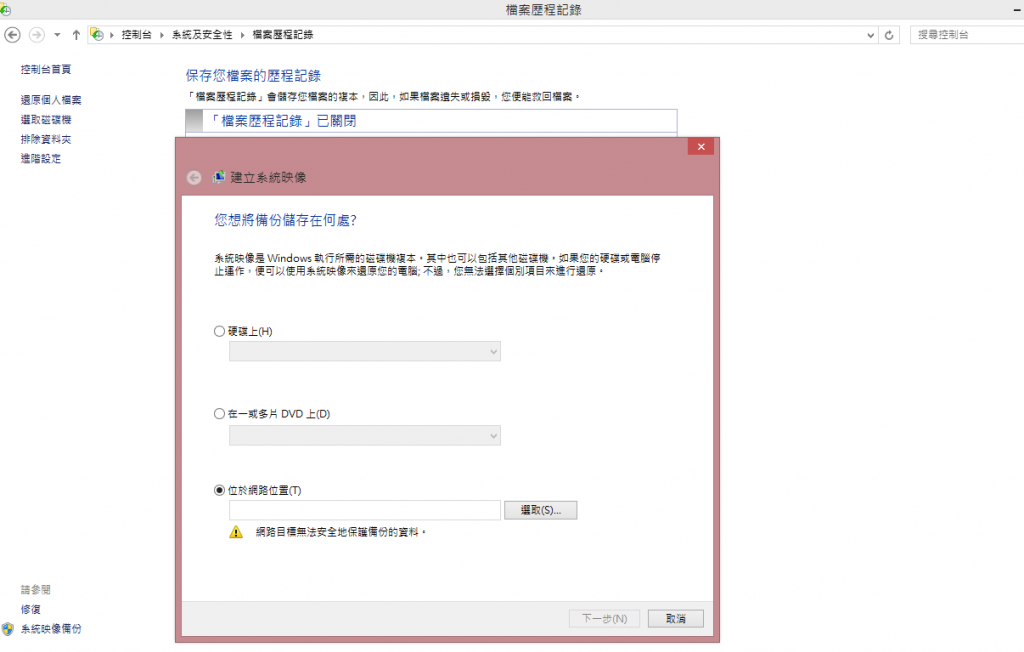1024x652 pixels.
Task: Click the shield icon beside 系統映像備份
Action: click(x=8, y=629)
